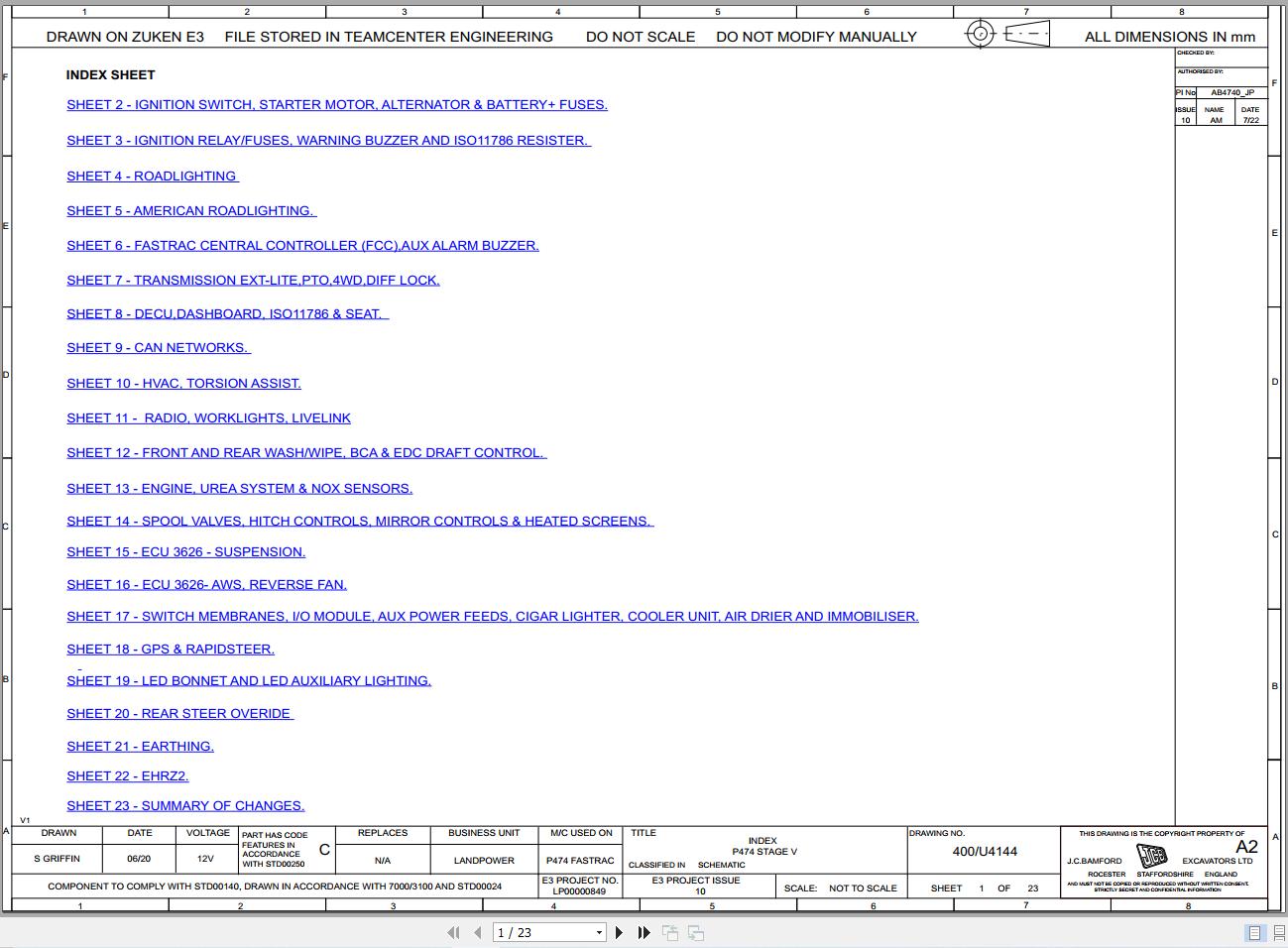Open Sheet 4 Roadlighting link
The width and height of the screenshot is (1288, 948).
(x=153, y=177)
